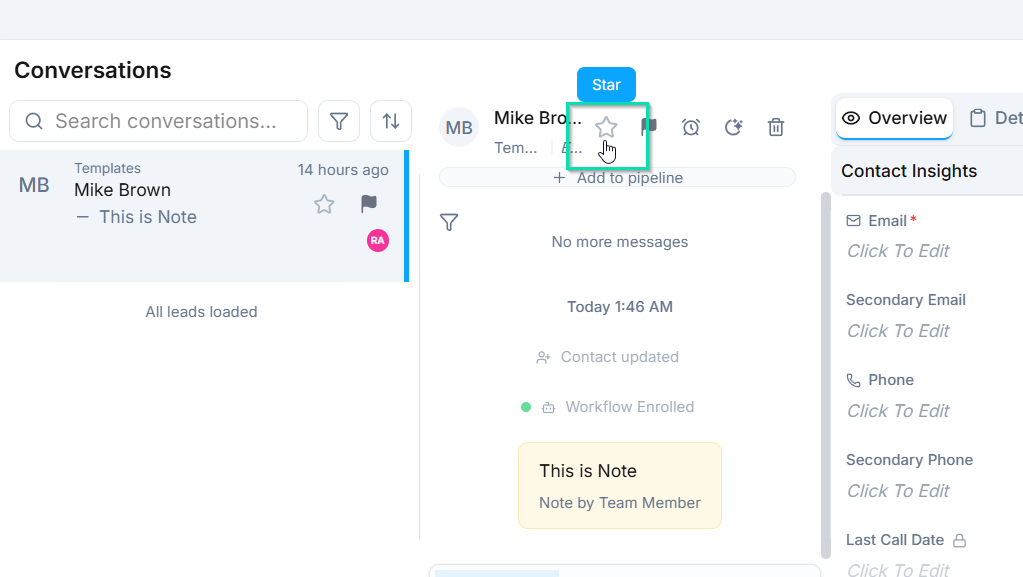Toggle star on Mike Brown list item

click(x=324, y=204)
